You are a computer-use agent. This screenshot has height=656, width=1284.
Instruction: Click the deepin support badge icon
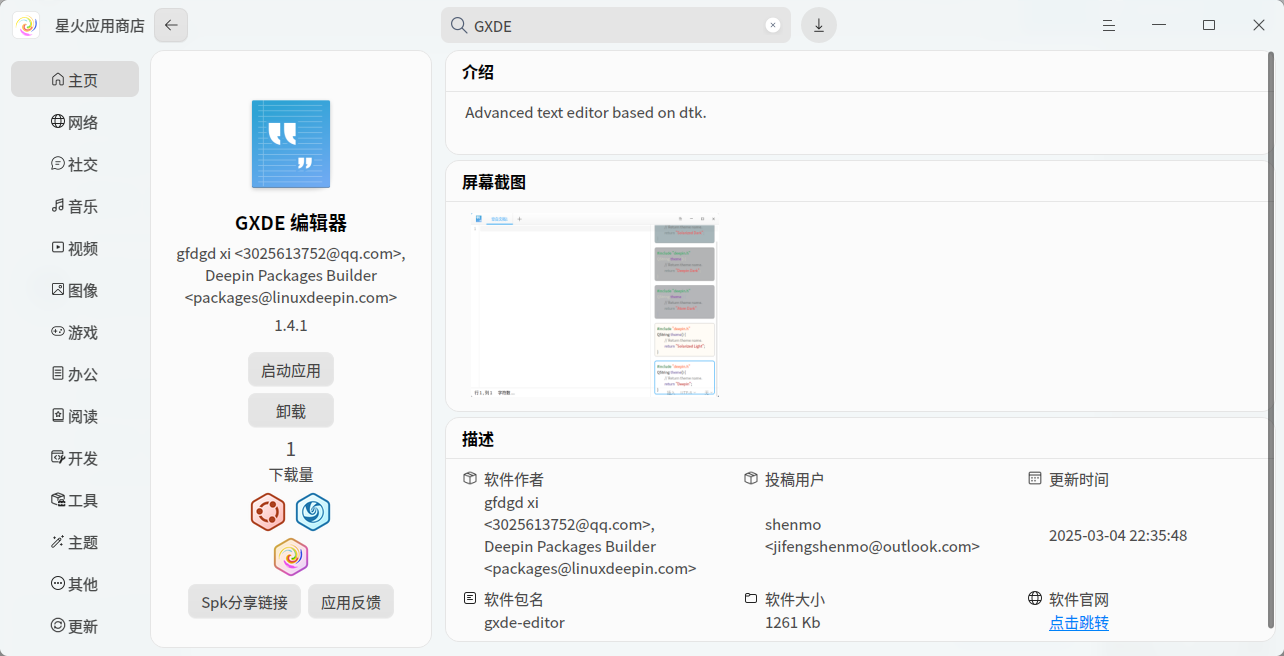coord(313,512)
